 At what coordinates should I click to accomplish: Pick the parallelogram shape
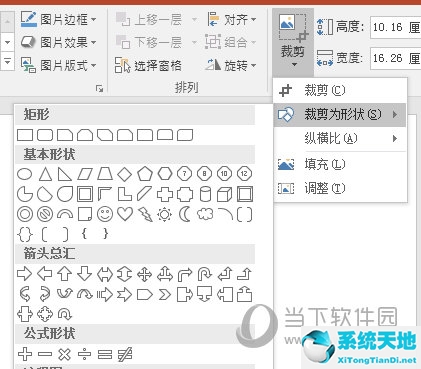coord(85,174)
